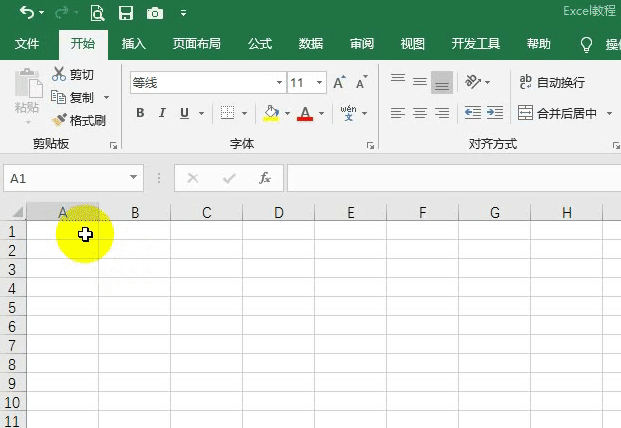Switch to the 页面布局 tab
621x428 pixels.
tap(197, 44)
